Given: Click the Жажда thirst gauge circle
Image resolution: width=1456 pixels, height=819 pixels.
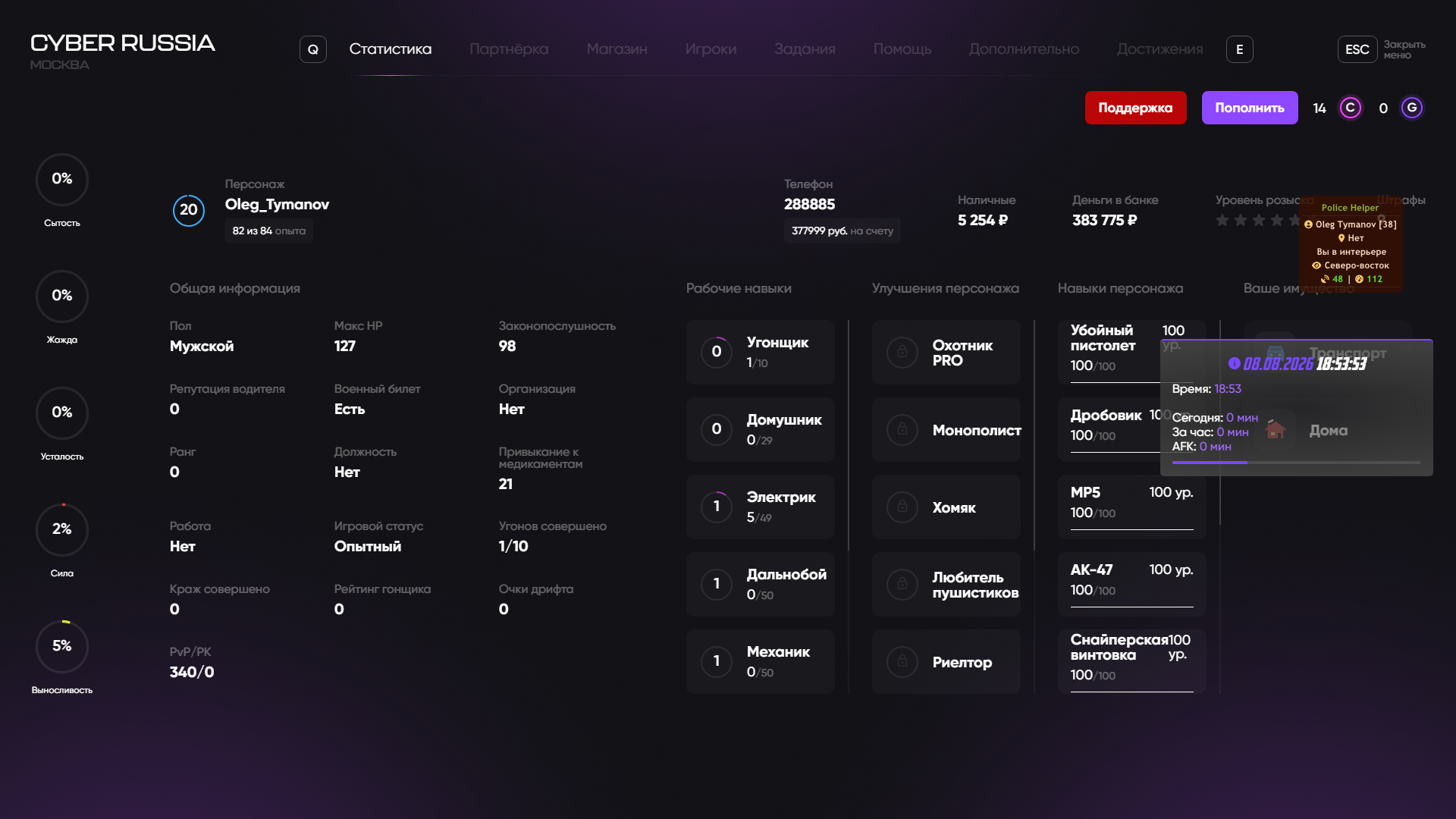Looking at the screenshot, I should [x=62, y=296].
